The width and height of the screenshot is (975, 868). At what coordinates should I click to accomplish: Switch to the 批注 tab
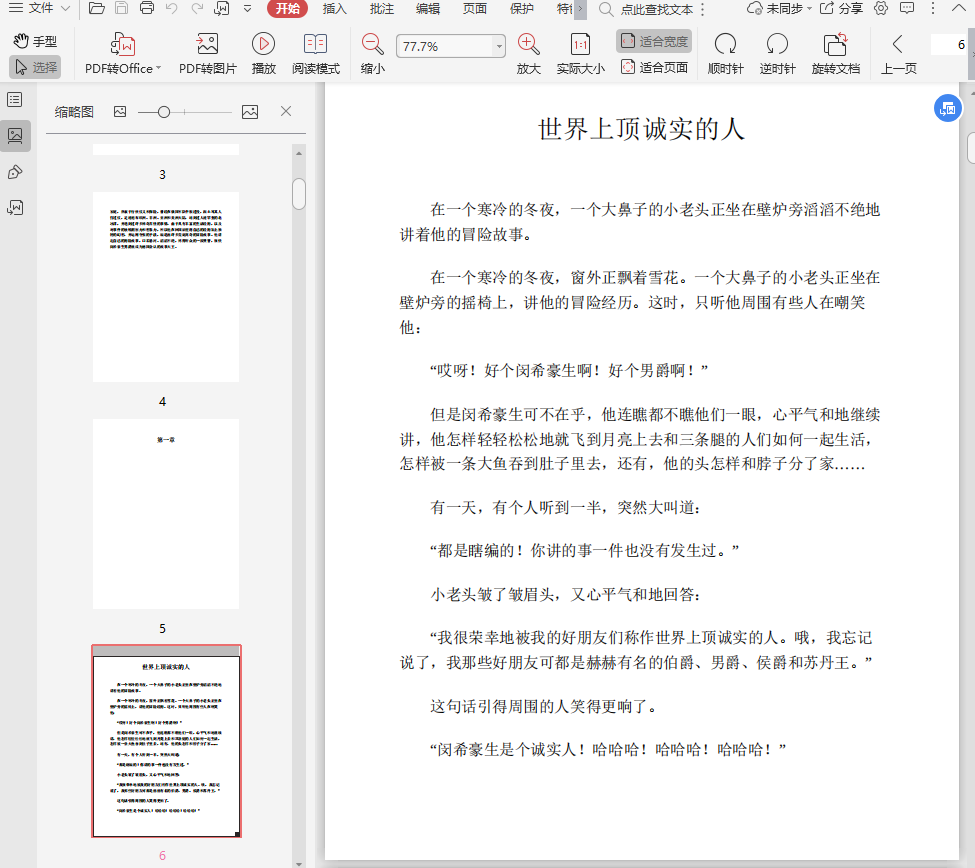pyautogui.click(x=381, y=9)
